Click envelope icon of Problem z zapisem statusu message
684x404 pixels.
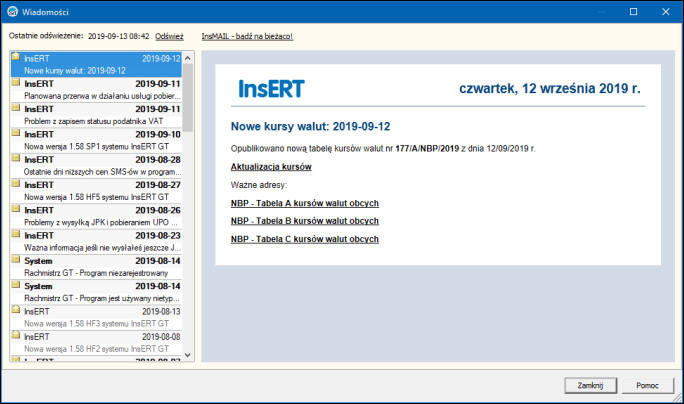tap(16, 107)
